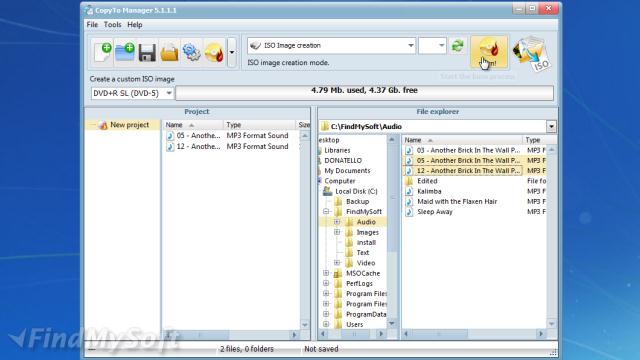Click the Images folder icon in tree
The height and width of the screenshot is (360, 640).
349,232
